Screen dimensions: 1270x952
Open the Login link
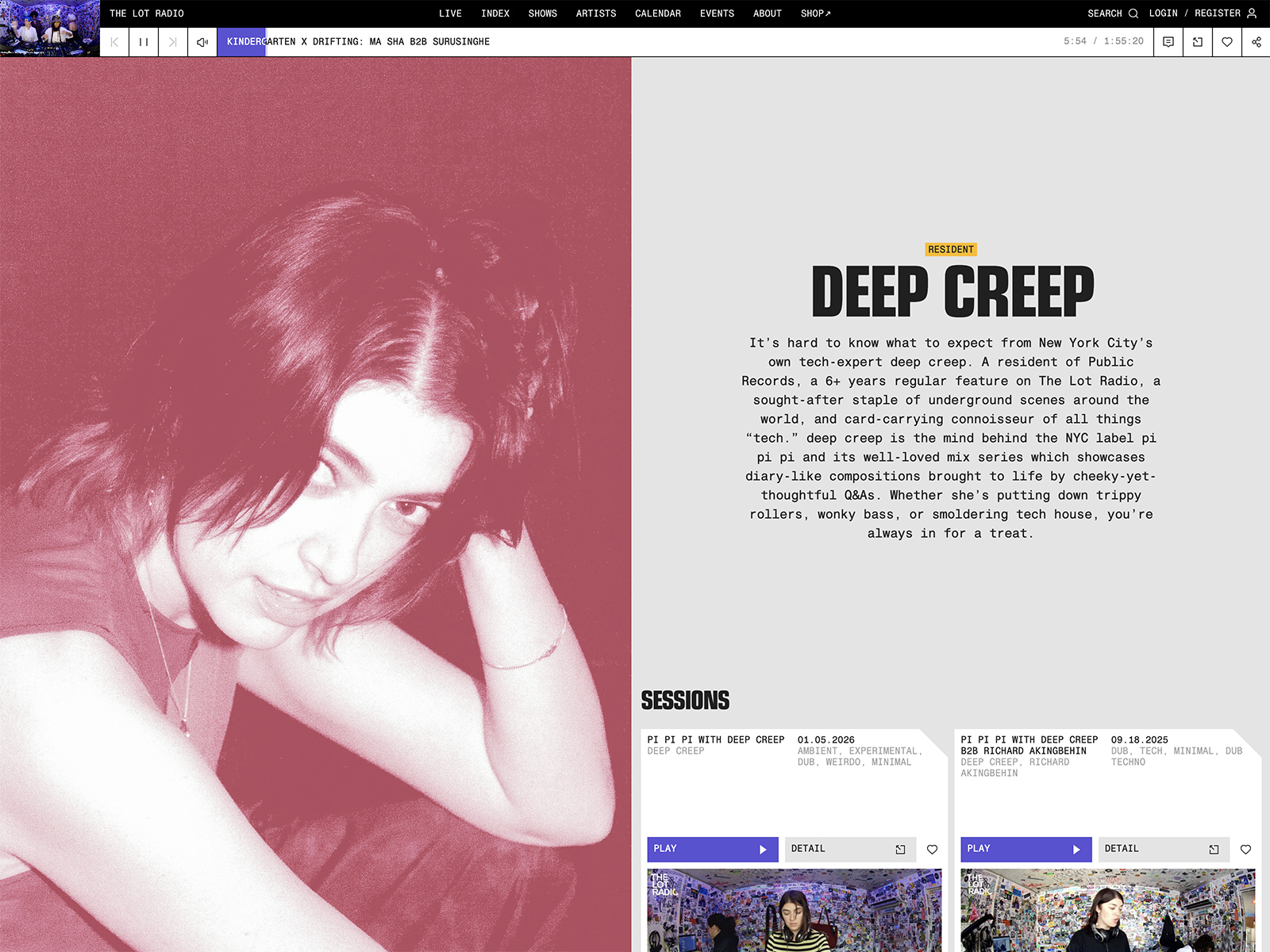point(1163,13)
